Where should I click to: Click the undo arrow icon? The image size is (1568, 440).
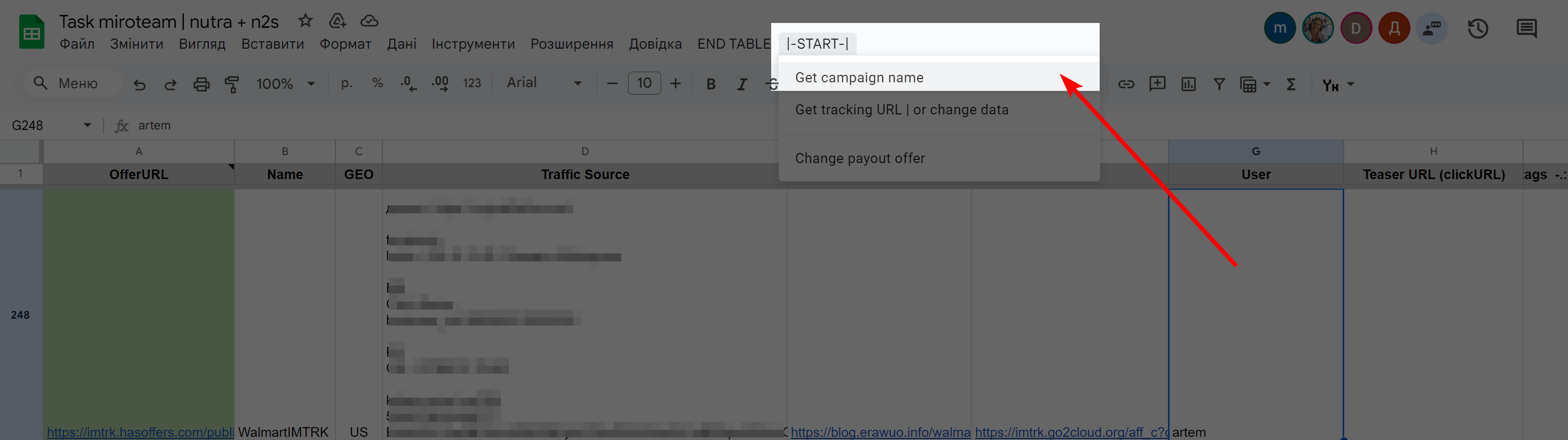[x=139, y=84]
